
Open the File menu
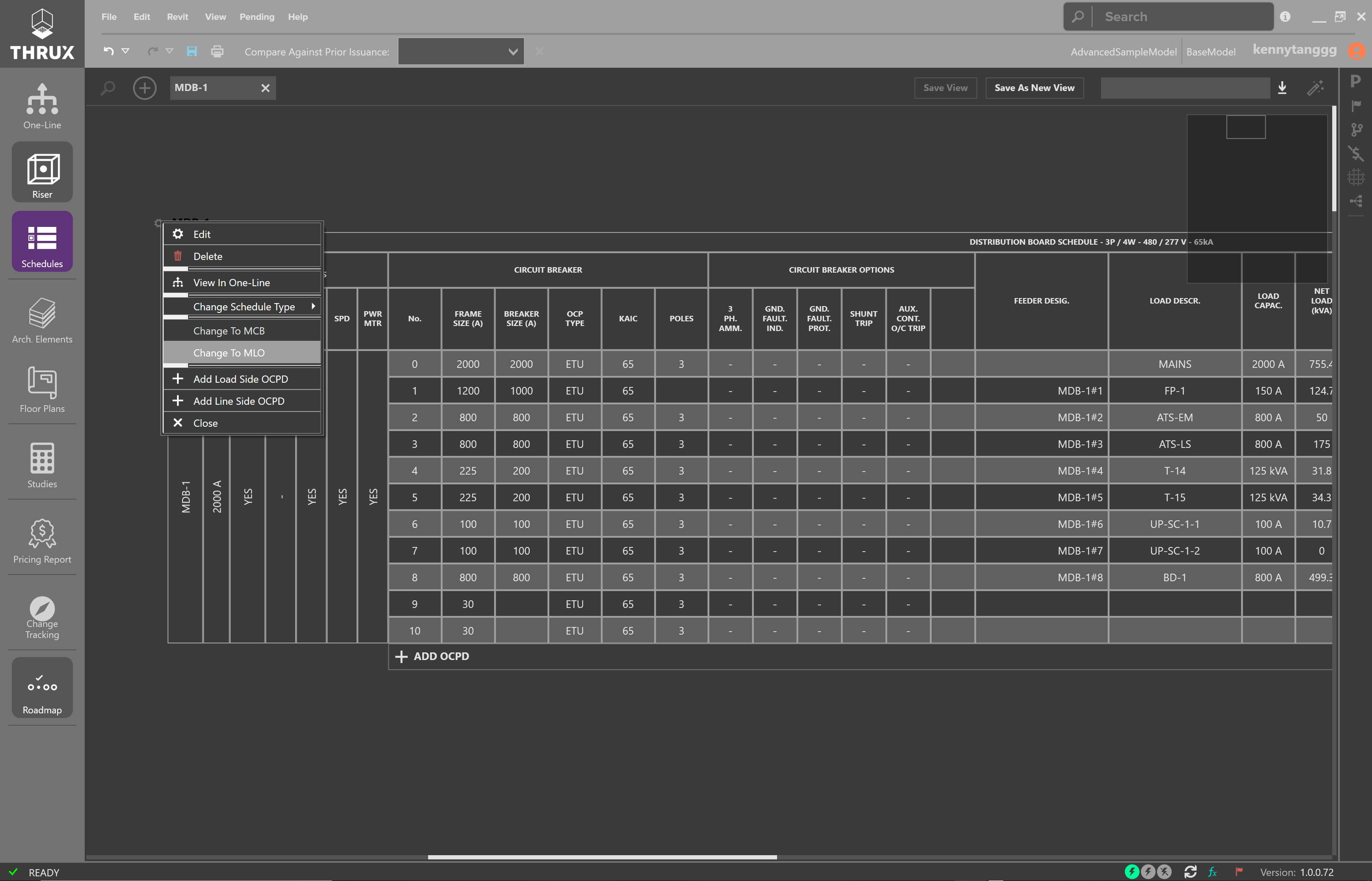click(109, 17)
